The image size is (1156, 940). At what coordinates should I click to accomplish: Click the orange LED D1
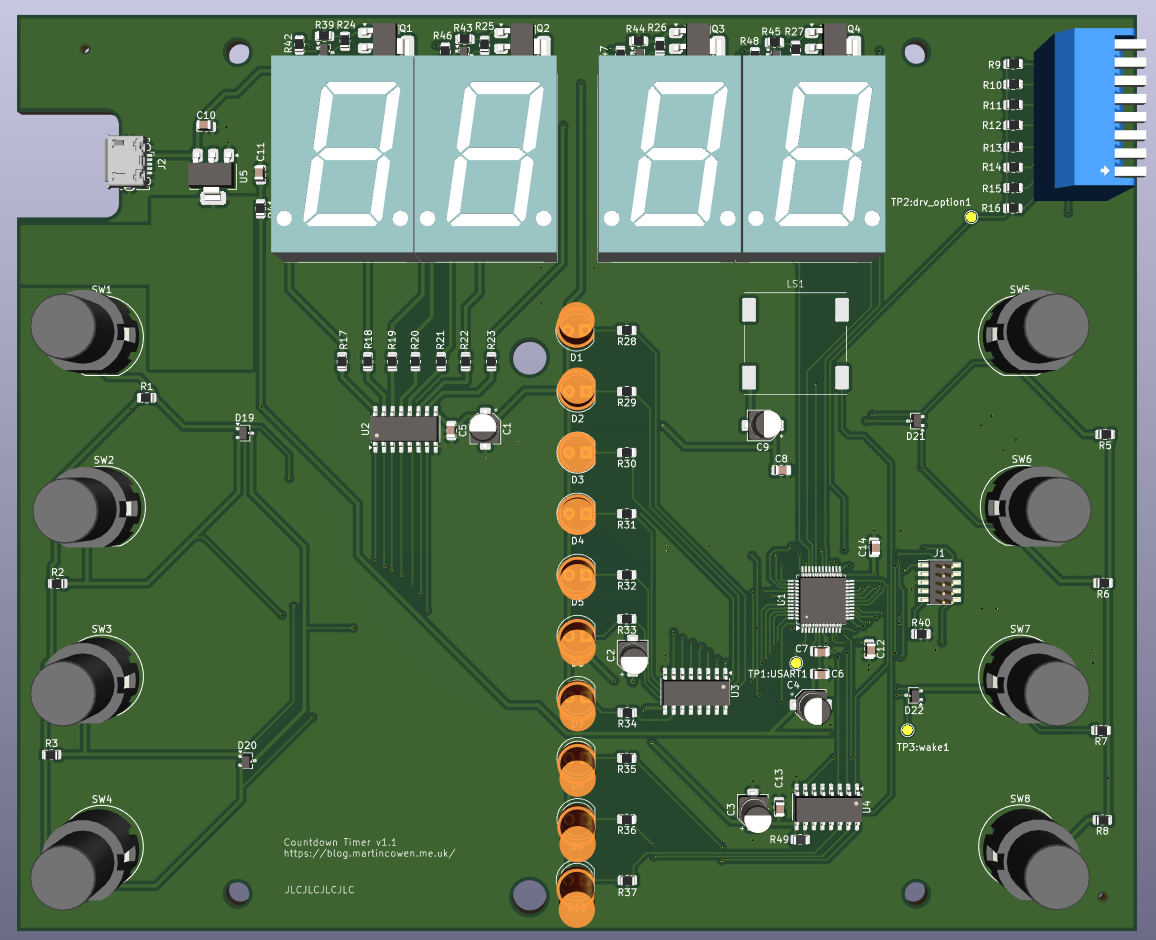tap(576, 325)
